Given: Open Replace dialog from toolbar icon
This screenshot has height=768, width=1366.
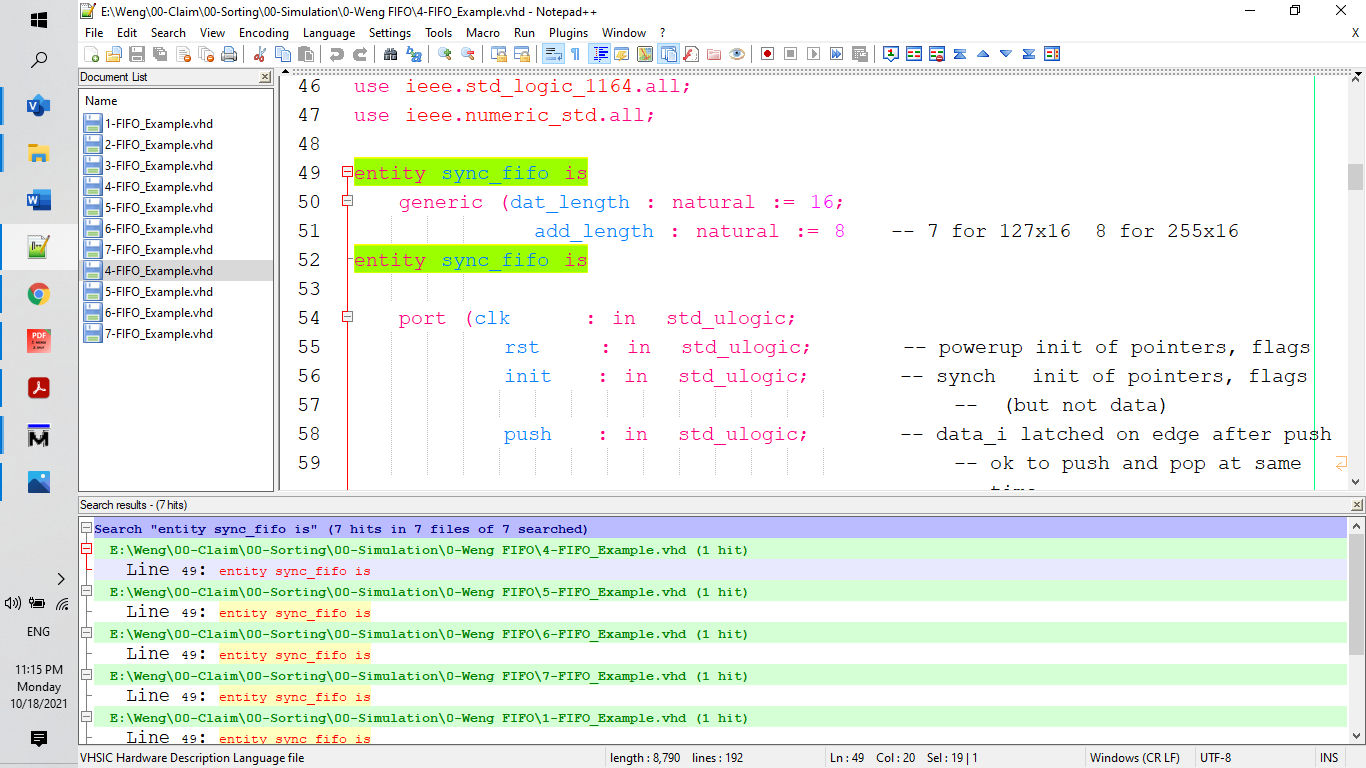Looking at the screenshot, I should (413, 54).
